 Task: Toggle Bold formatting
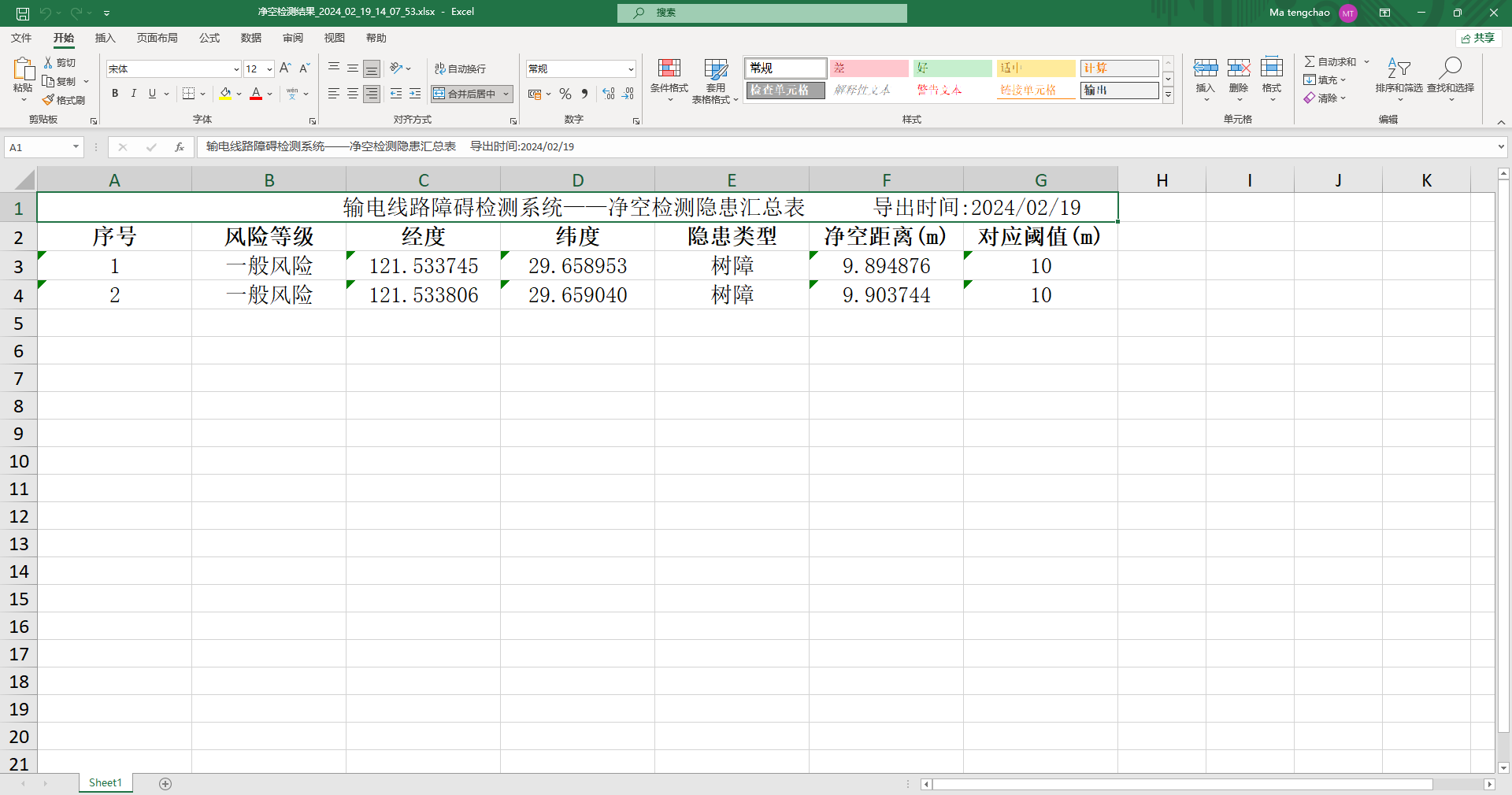tap(115, 94)
